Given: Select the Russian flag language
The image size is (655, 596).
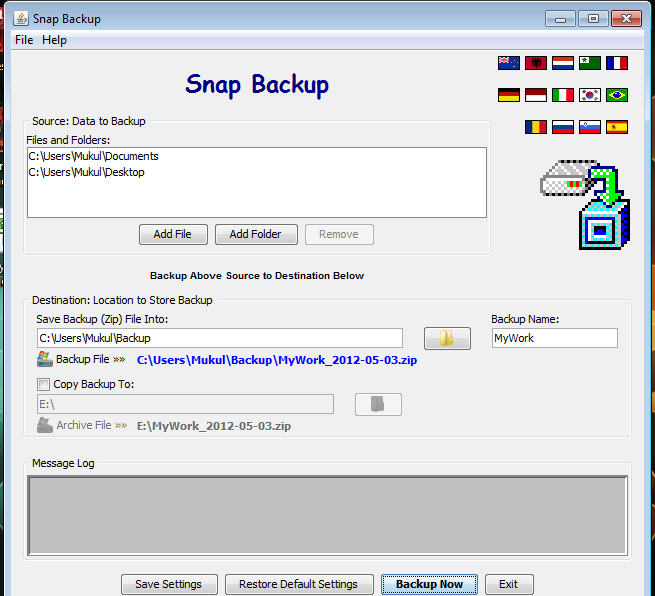Looking at the screenshot, I should click(563, 127).
